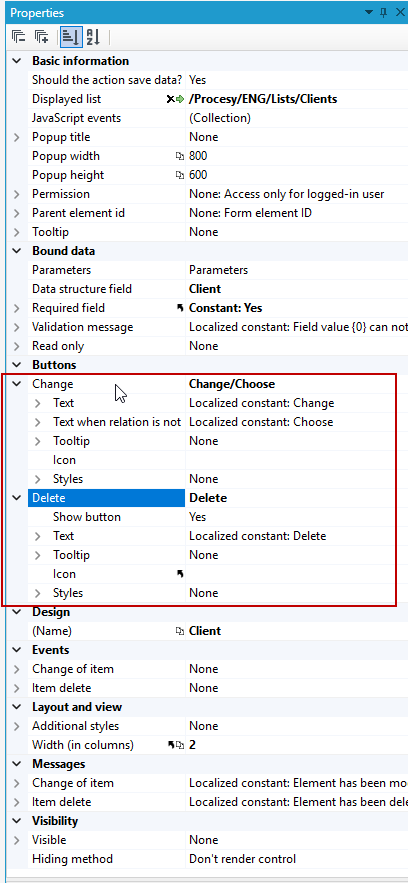Click 'Don't render control' value

[x=242, y=859]
